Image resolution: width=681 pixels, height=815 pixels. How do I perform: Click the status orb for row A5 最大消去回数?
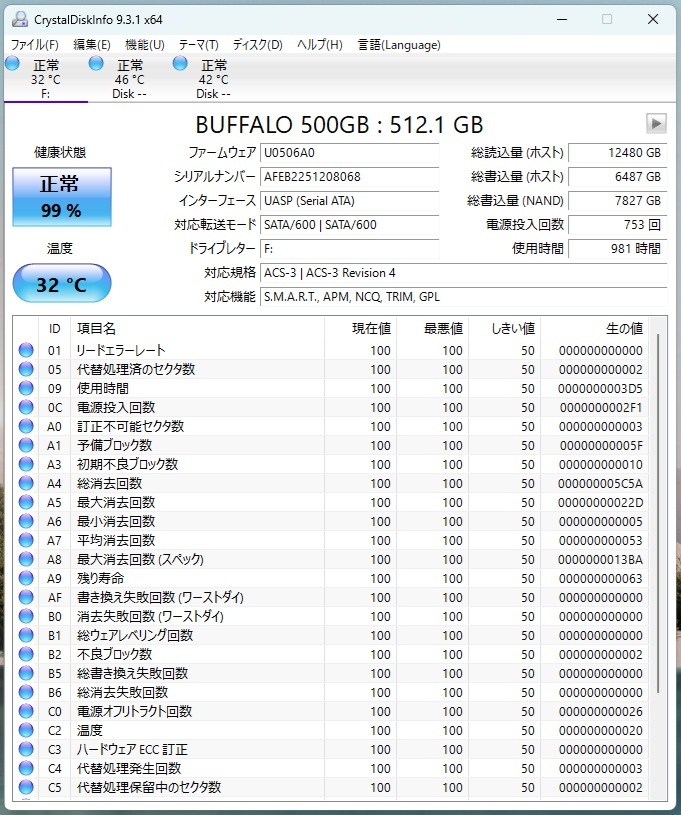pos(26,502)
